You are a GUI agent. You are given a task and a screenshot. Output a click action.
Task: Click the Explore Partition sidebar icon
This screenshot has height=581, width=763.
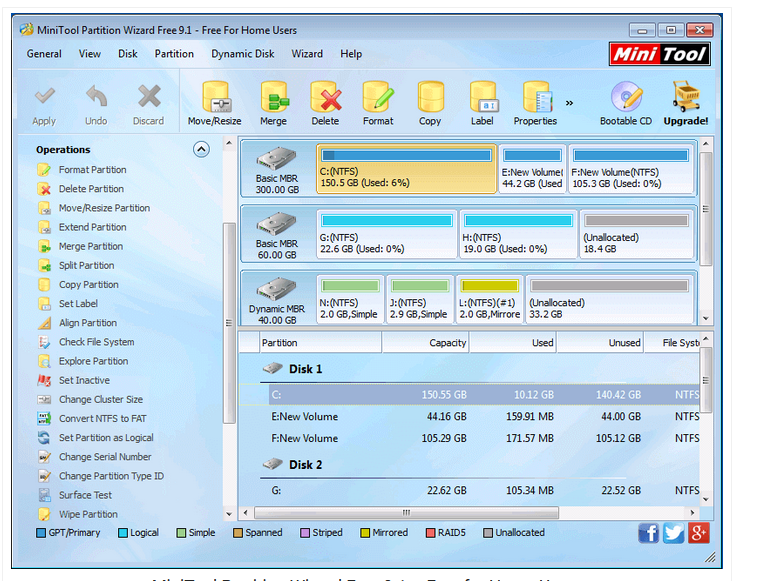[x=44, y=361]
